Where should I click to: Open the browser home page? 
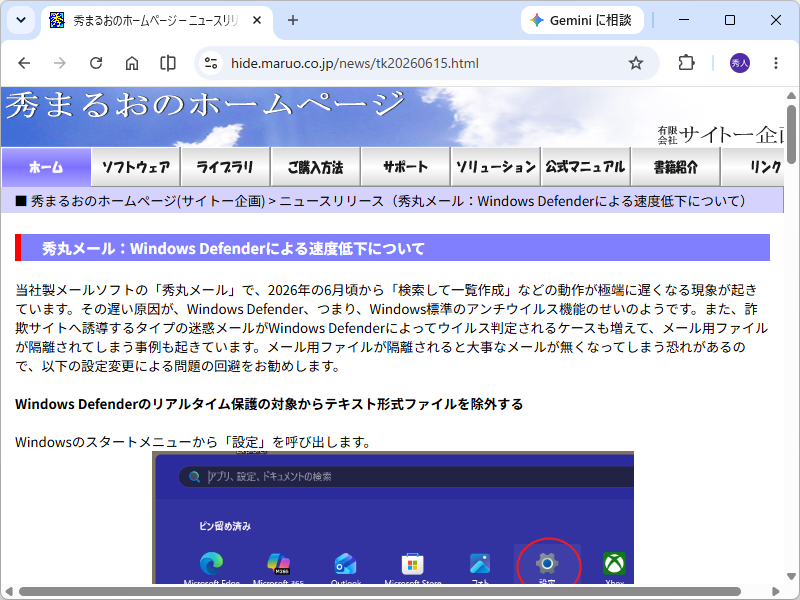coord(132,63)
